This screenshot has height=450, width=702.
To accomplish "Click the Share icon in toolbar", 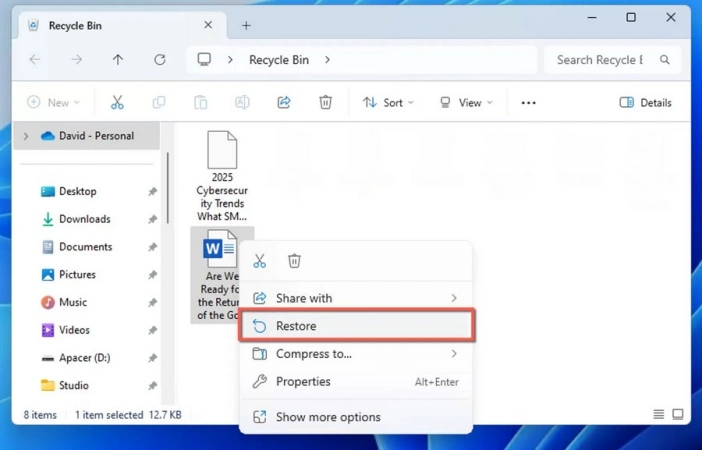I will coord(284,102).
